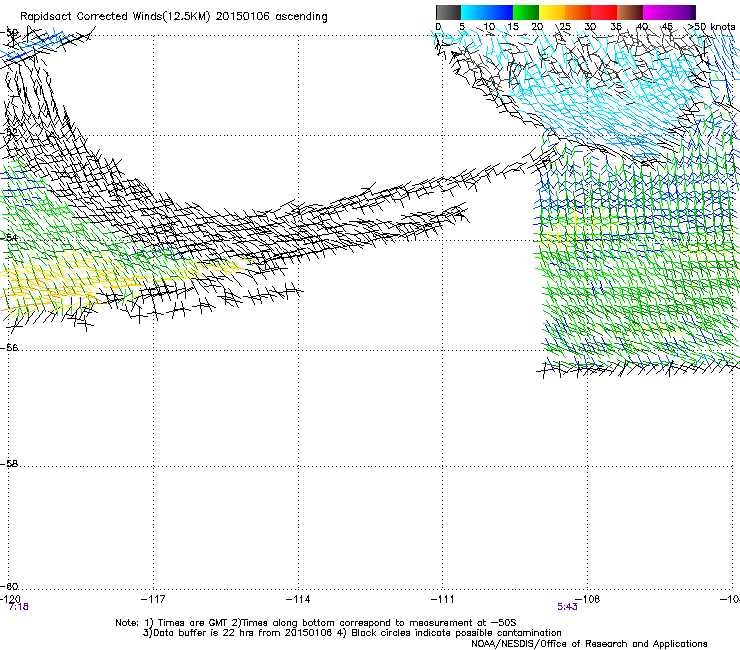Click the '>50 knots' legend label
The width and height of the screenshot is (740, 650).
712,27
